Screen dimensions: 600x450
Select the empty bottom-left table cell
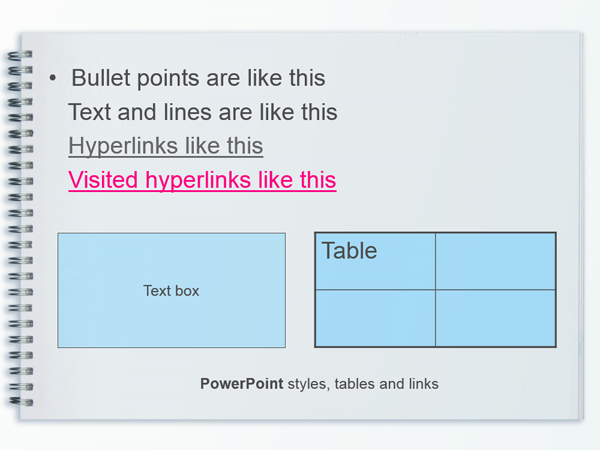[375, 318]
